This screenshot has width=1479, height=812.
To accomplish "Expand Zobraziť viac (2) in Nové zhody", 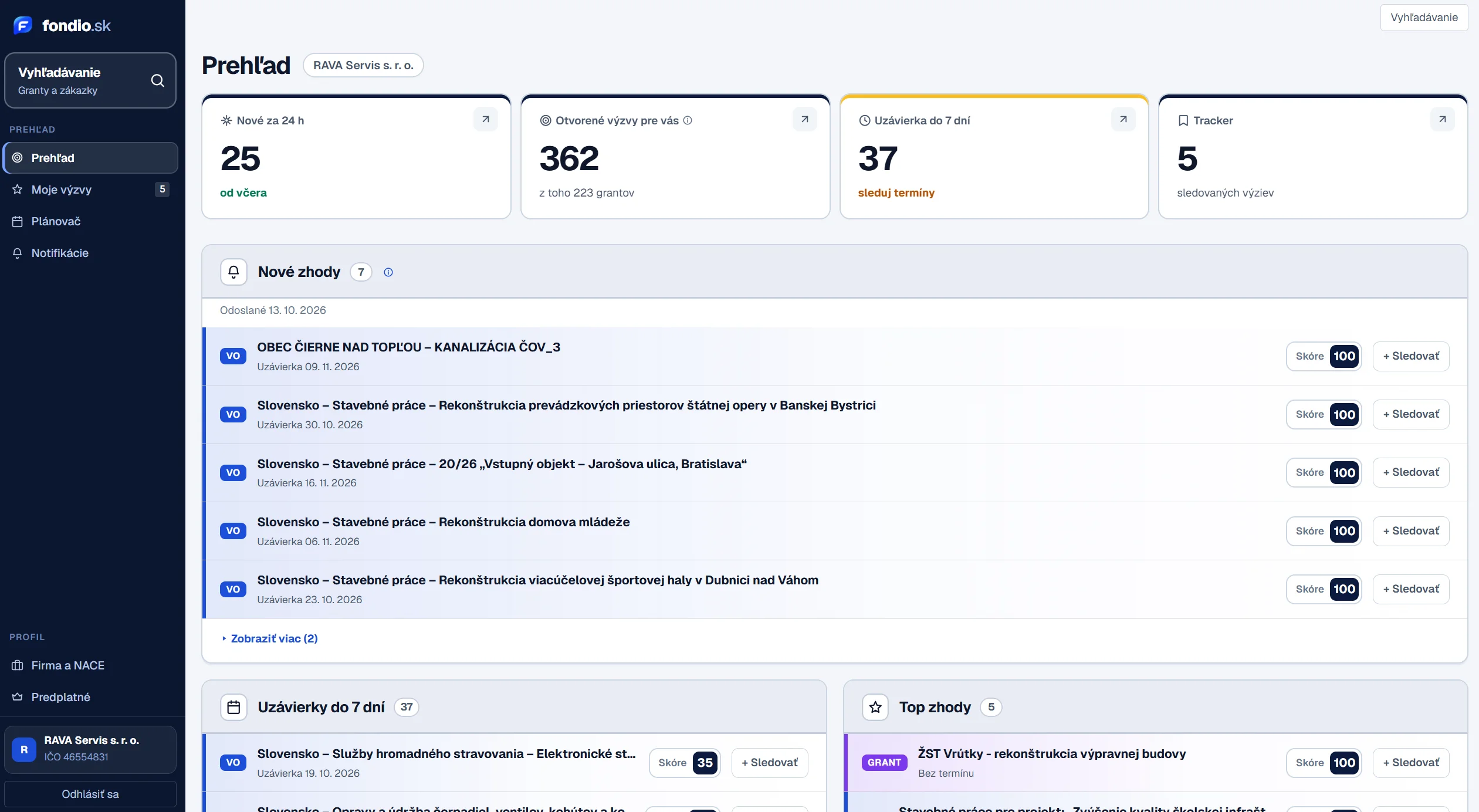I will click(270, 638).
